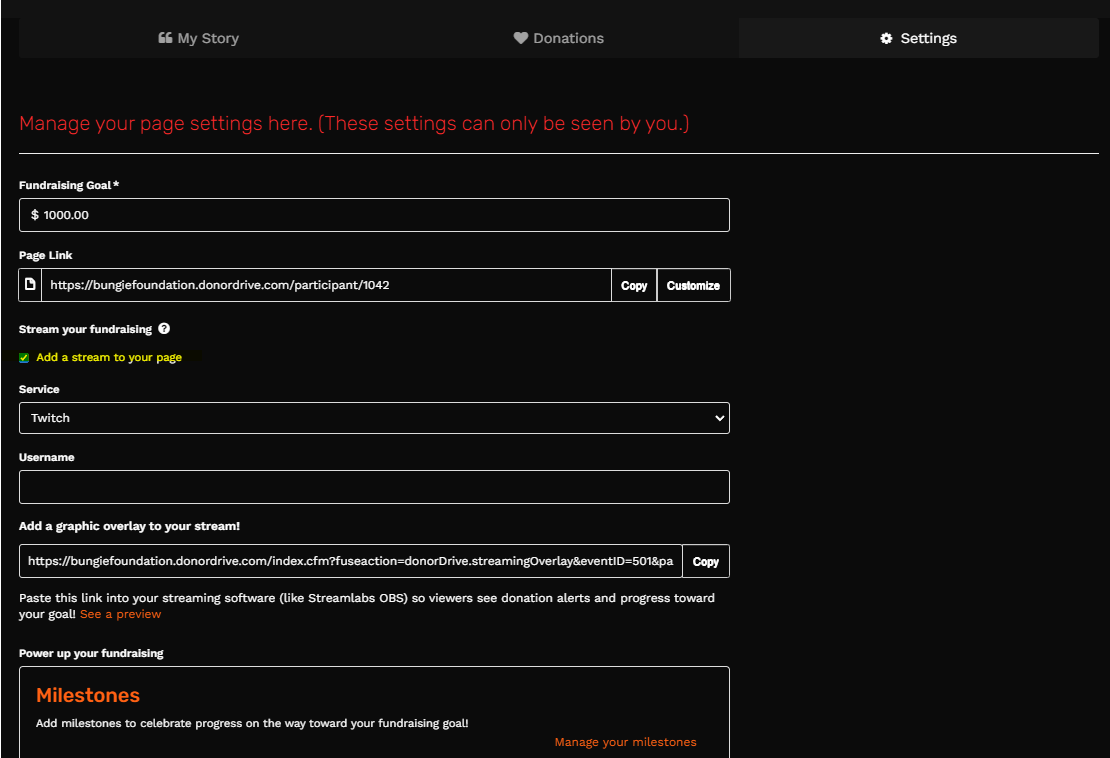Click into the empty Username field
The width and height of the screenshot is (1110, 758).
(x=374, y=487)
